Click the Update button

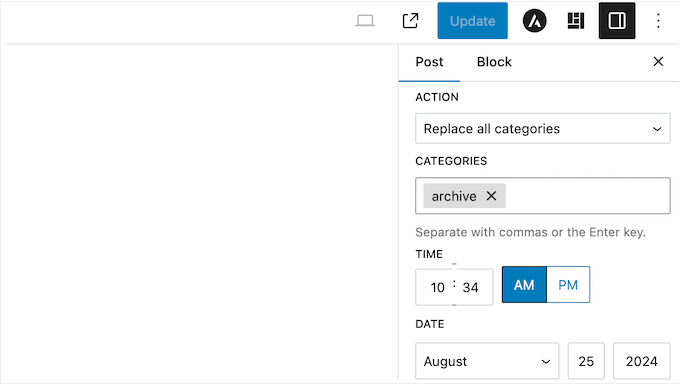tap(472, 21)
